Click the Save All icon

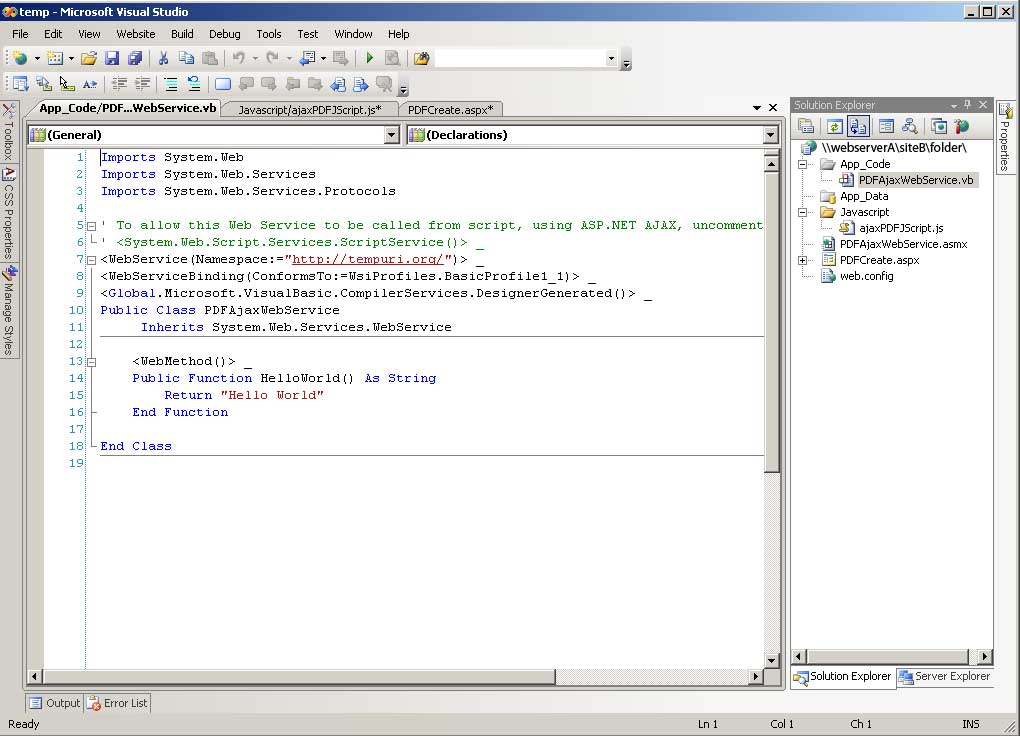[x=135, y=59]
